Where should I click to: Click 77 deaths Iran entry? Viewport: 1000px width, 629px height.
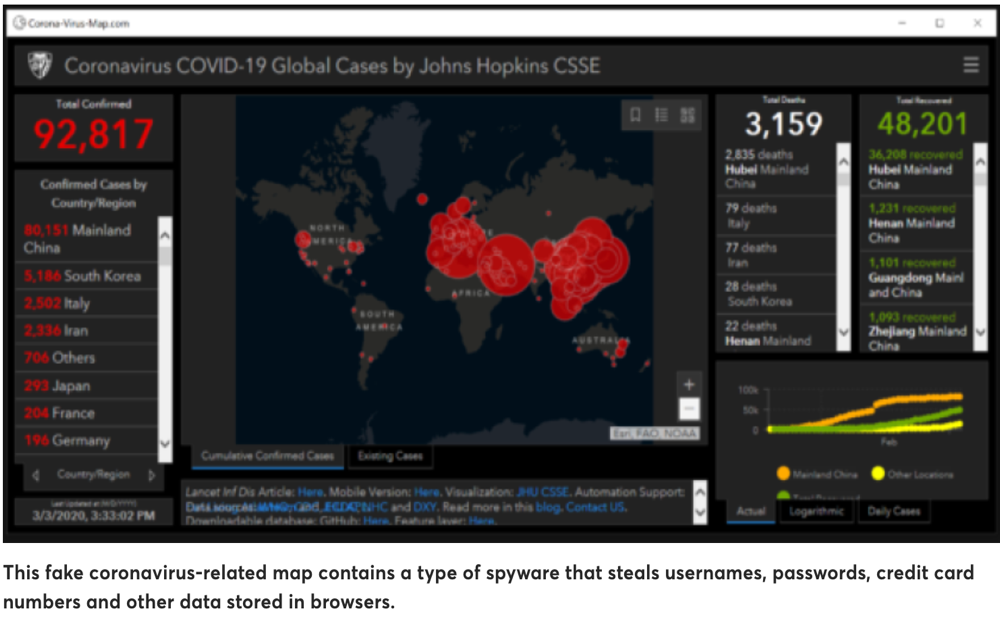click(776, 255)
